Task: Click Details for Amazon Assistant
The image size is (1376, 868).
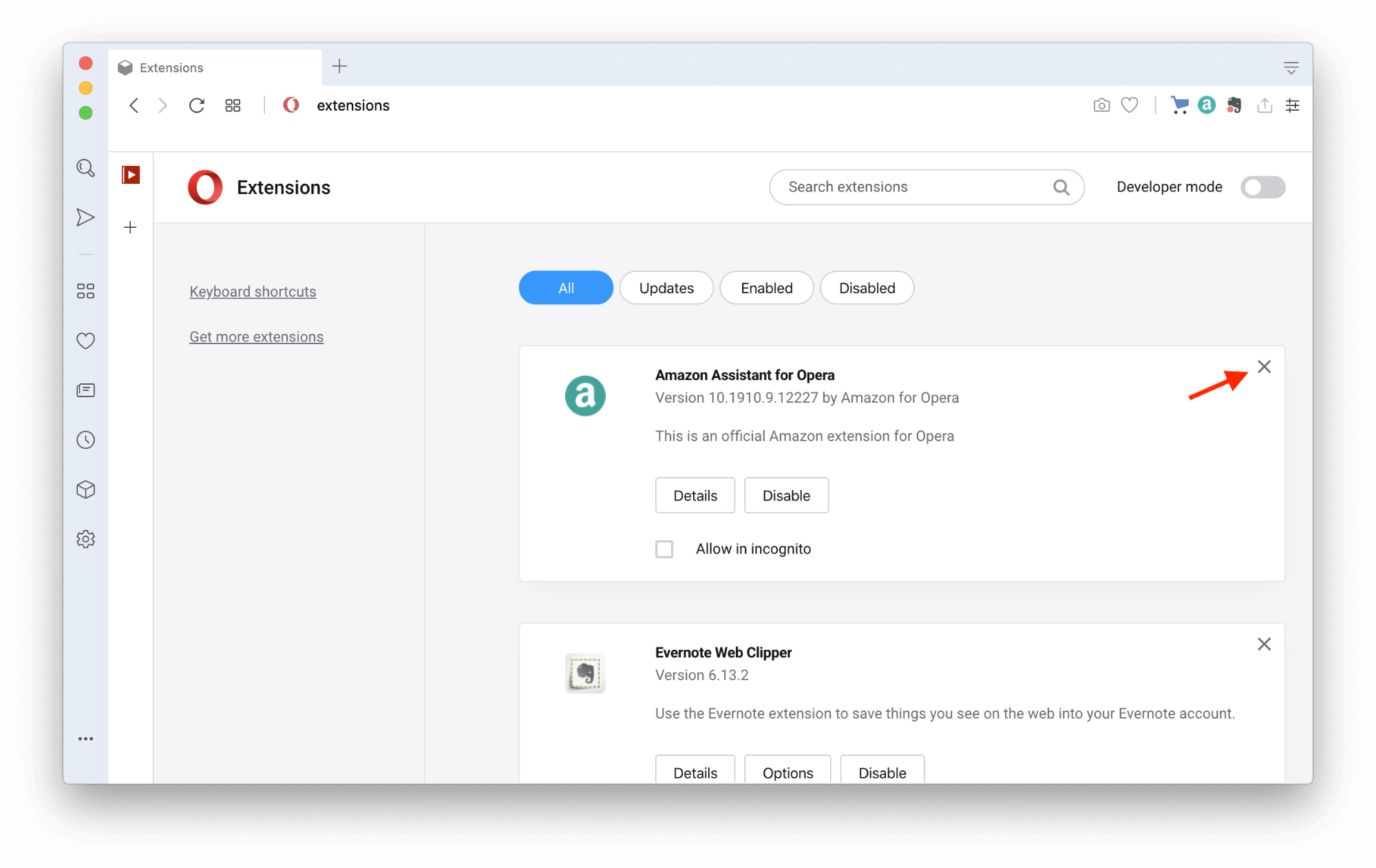Action: (x=694, y=495)
